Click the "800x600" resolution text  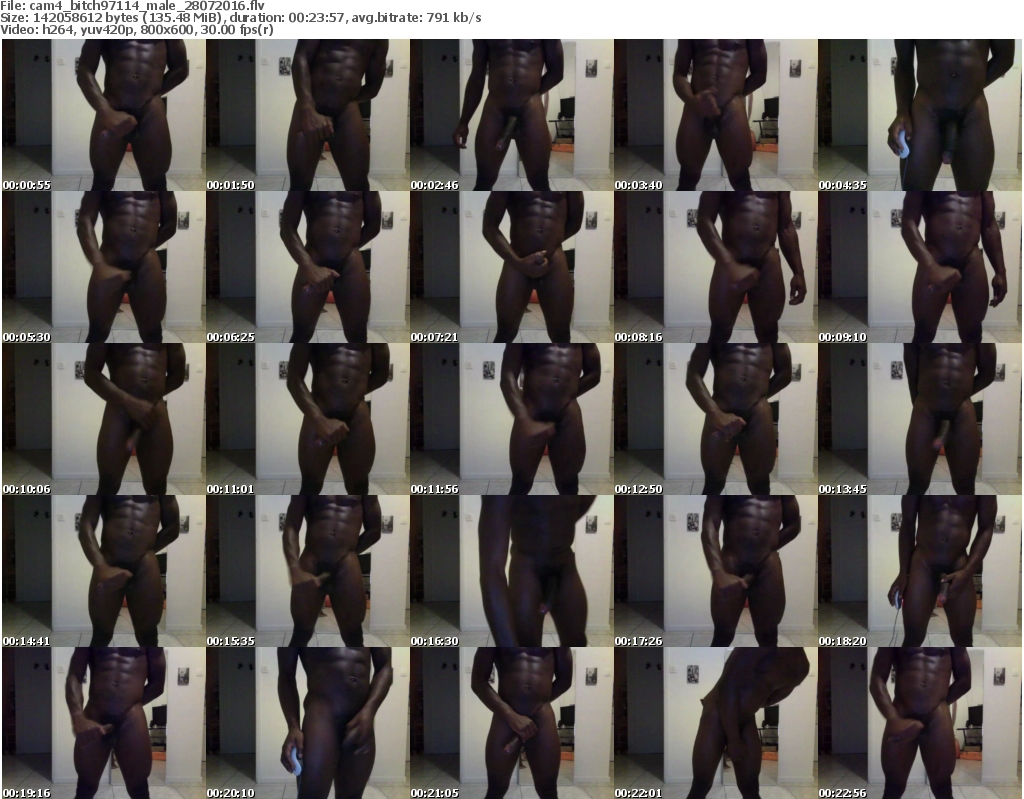167,30
